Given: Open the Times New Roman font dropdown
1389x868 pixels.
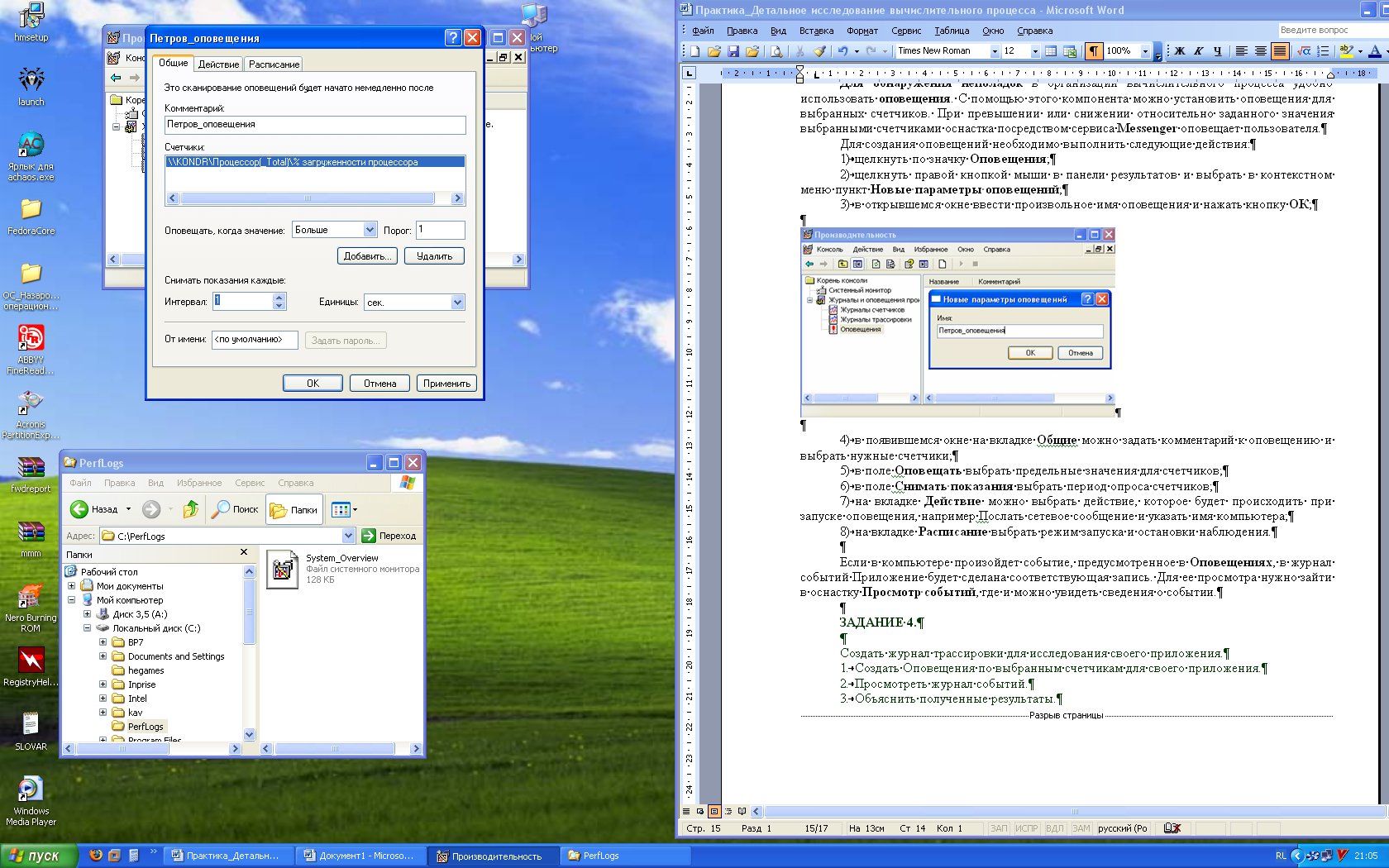Looking at the screenshot, I should (x=995, y=51).
